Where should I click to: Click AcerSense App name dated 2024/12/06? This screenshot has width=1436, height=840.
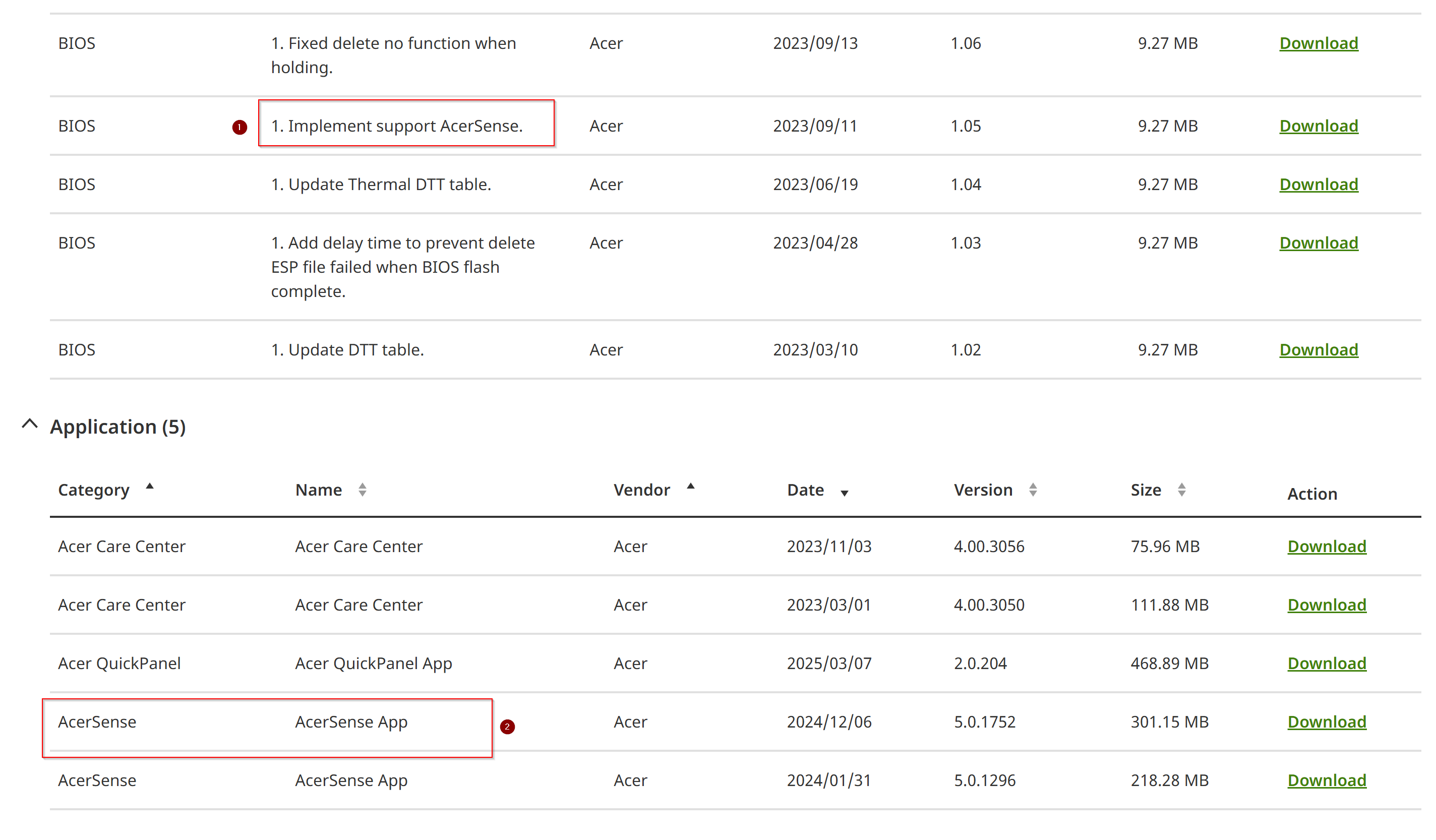tap(351, 722)
